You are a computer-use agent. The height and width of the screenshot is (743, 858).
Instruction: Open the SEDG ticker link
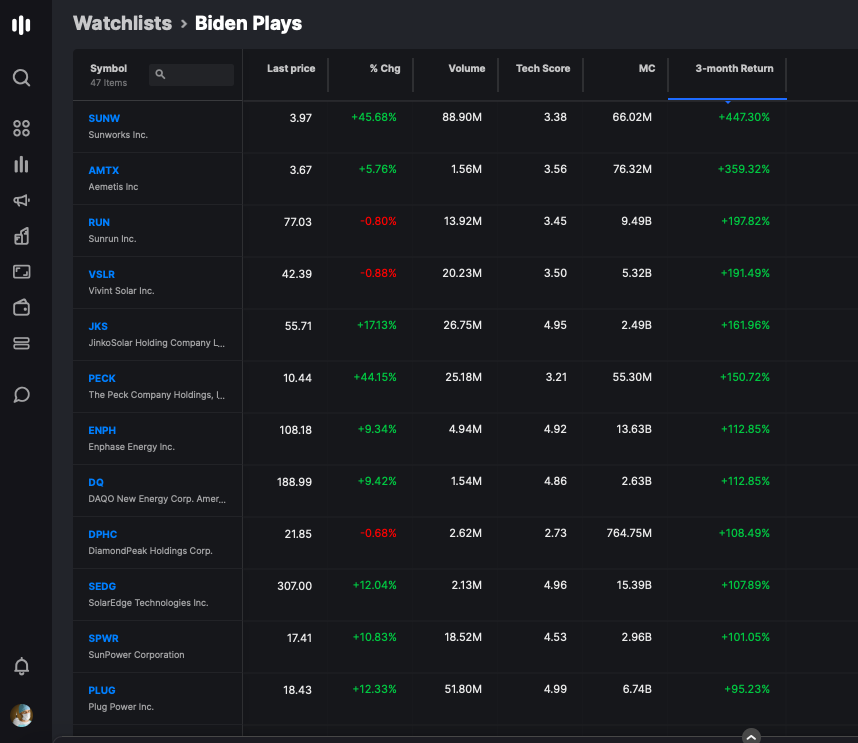coord(102,586)
